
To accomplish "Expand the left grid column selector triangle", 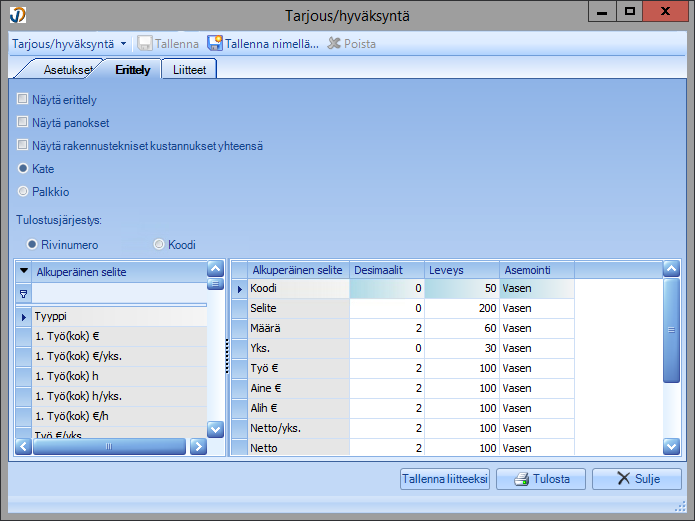I will 24,270.
